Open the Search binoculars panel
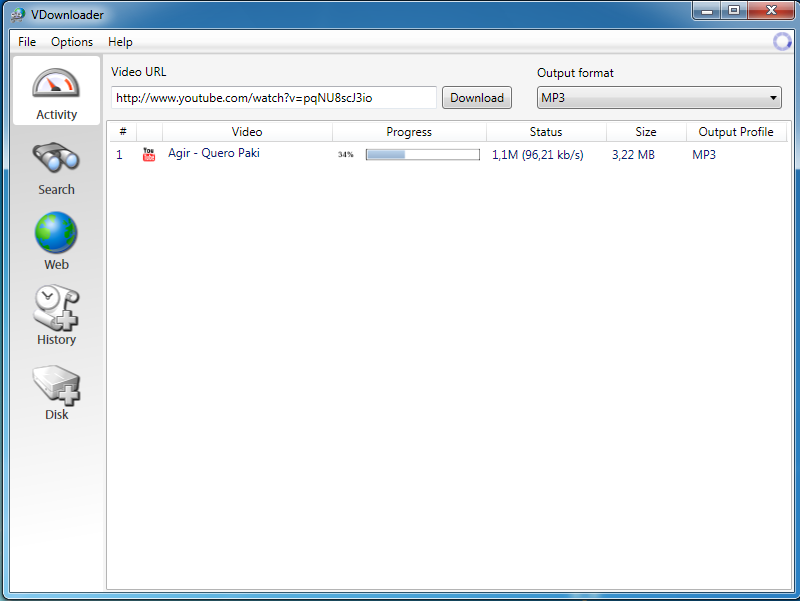This screenshot has height=601, width=800. 56,168
